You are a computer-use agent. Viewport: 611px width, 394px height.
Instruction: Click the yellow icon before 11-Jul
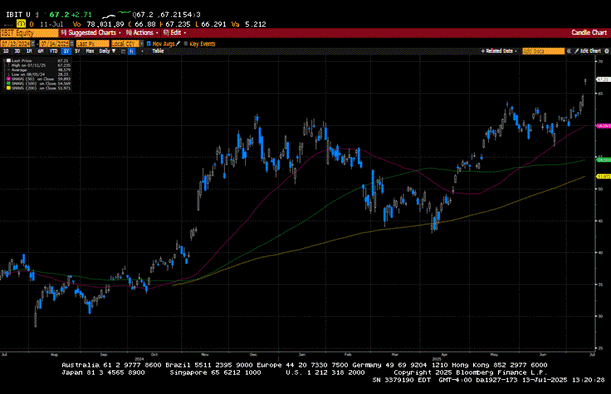[21, 24]
